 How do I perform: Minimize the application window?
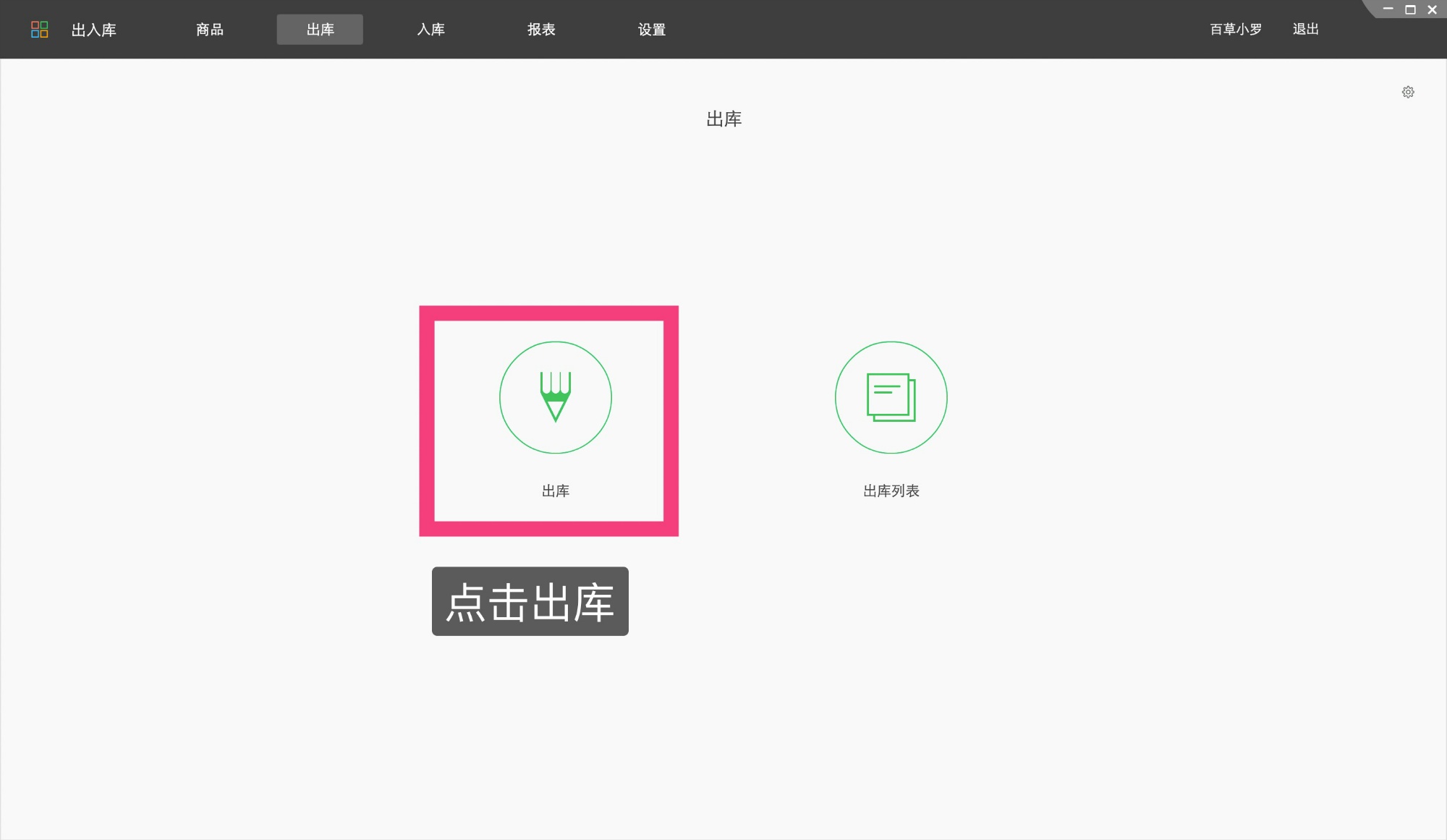click(x=1387, y=9)
